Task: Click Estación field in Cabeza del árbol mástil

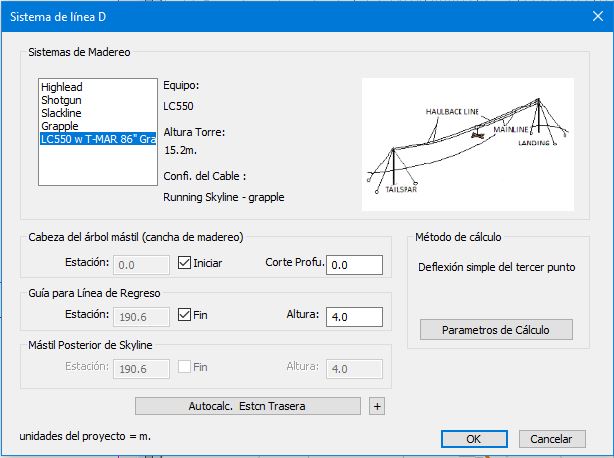Action: tap(141, 264)
